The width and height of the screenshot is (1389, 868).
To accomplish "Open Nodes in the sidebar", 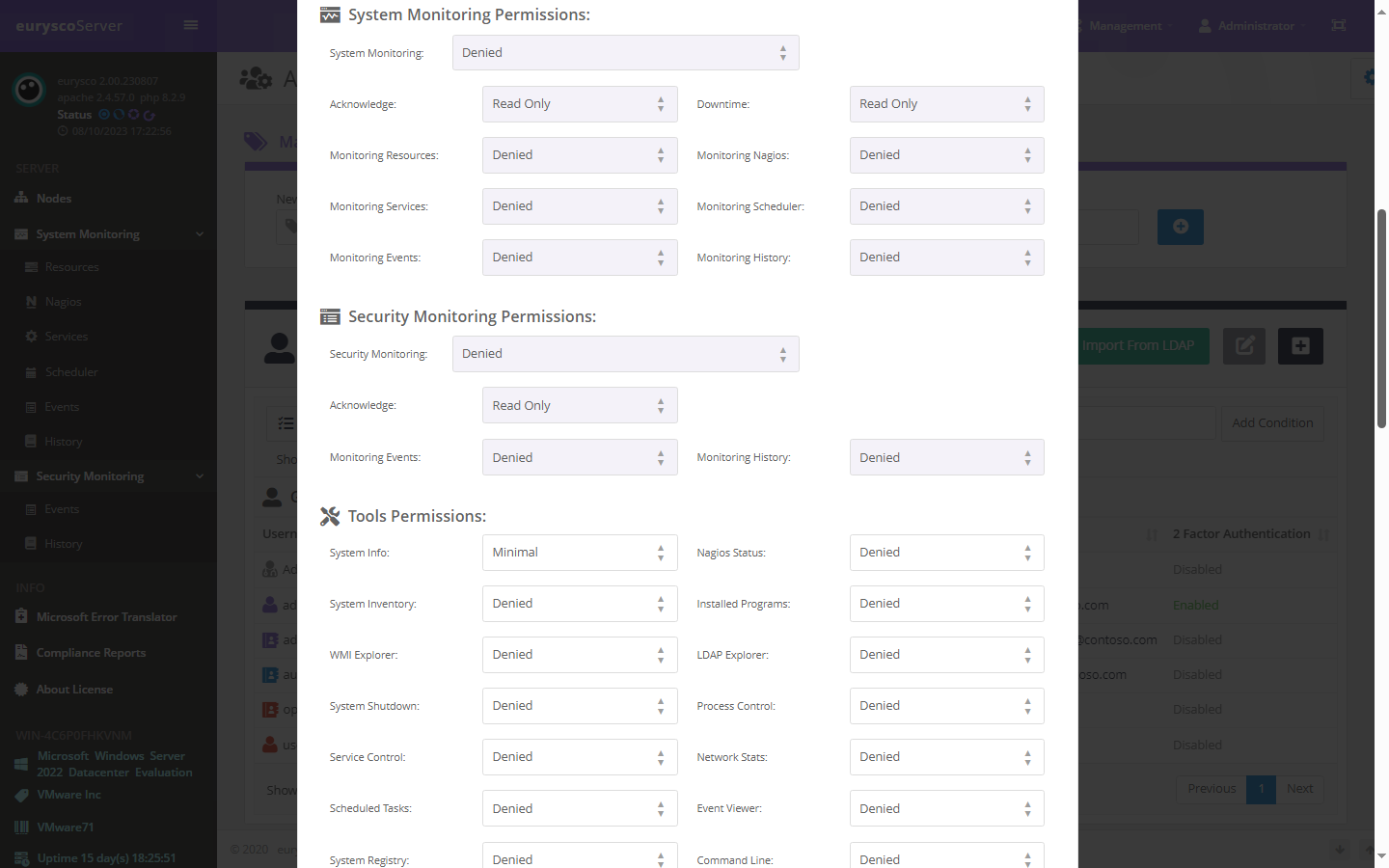I will (x=54, y=199).
